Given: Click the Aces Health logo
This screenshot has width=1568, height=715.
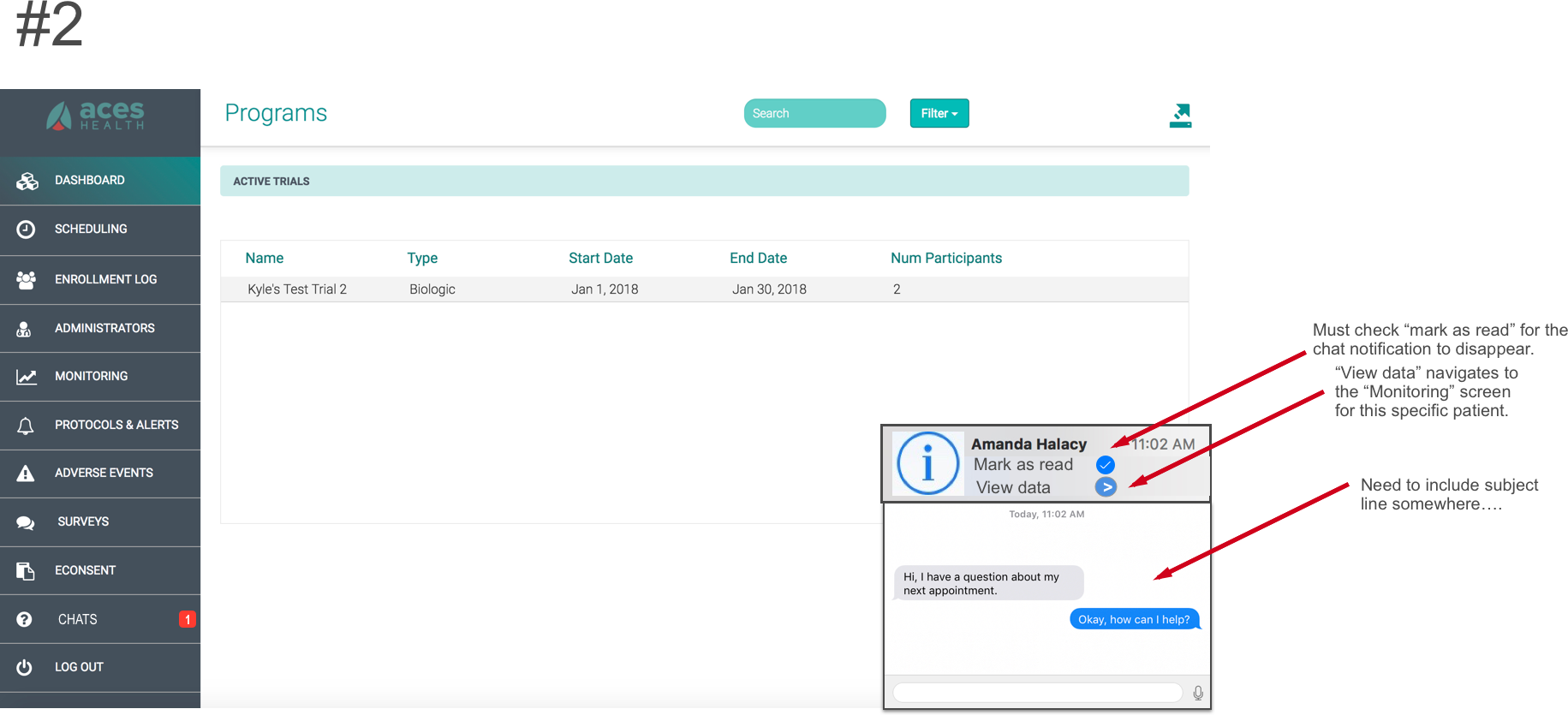Looking at the screenshot, I should [96, 116].
